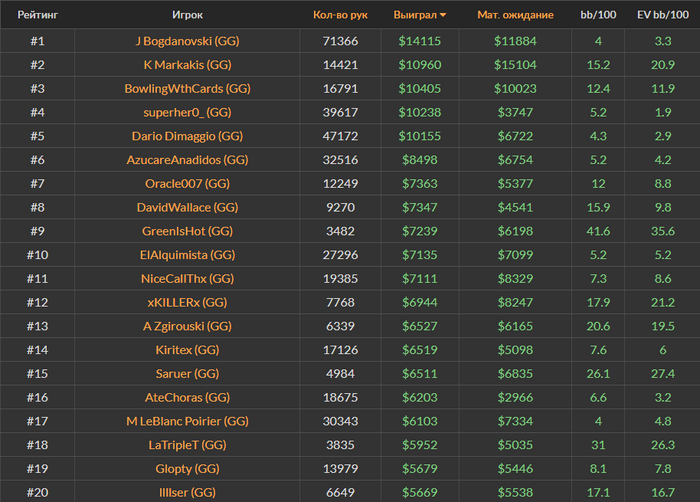Viewport: 700px width, 502px height.
Task: Open superher0_ player profile
Action: [187, 112]
